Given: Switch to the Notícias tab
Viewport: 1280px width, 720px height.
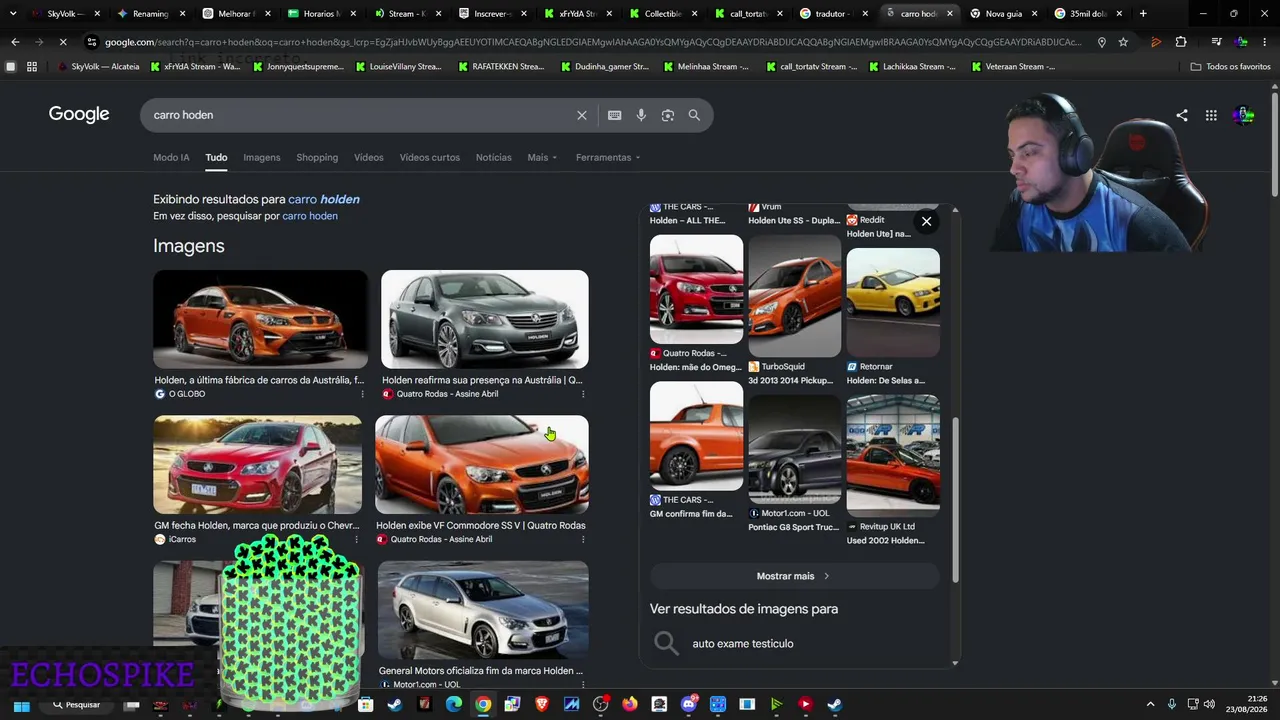Looking at the screenshot, I should 494,157.
